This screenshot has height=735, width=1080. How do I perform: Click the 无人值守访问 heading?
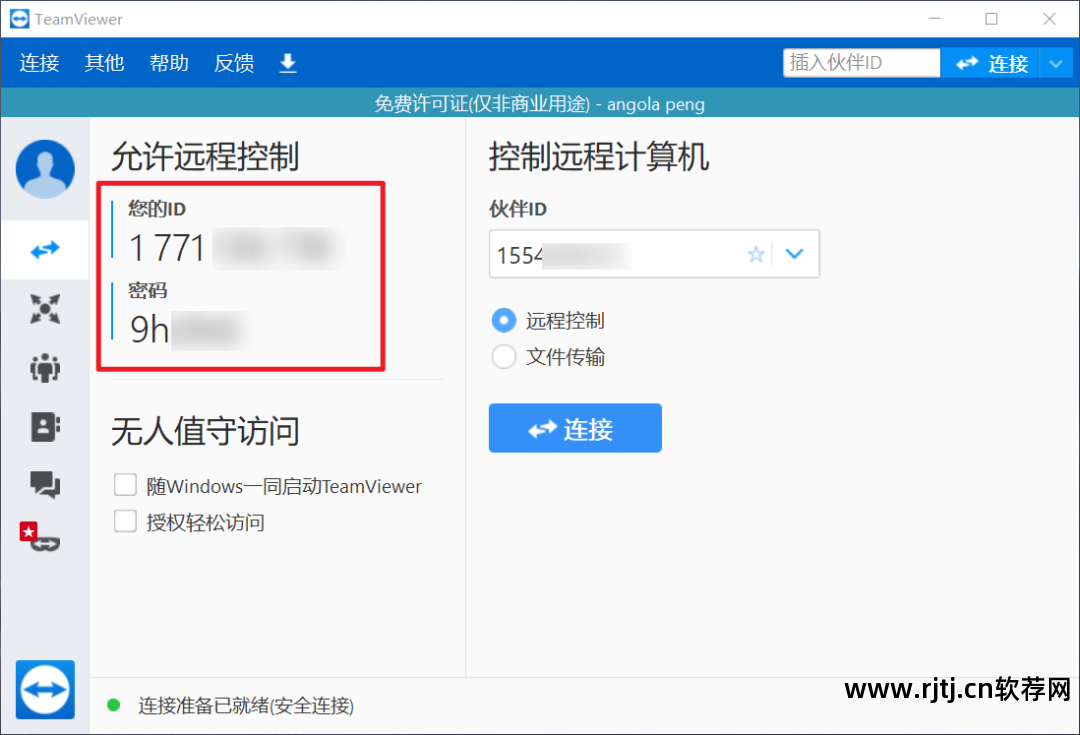point(205,431)
